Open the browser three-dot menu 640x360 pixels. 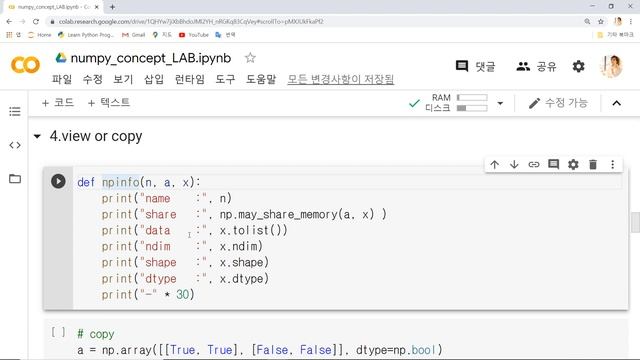coord(631,22)
